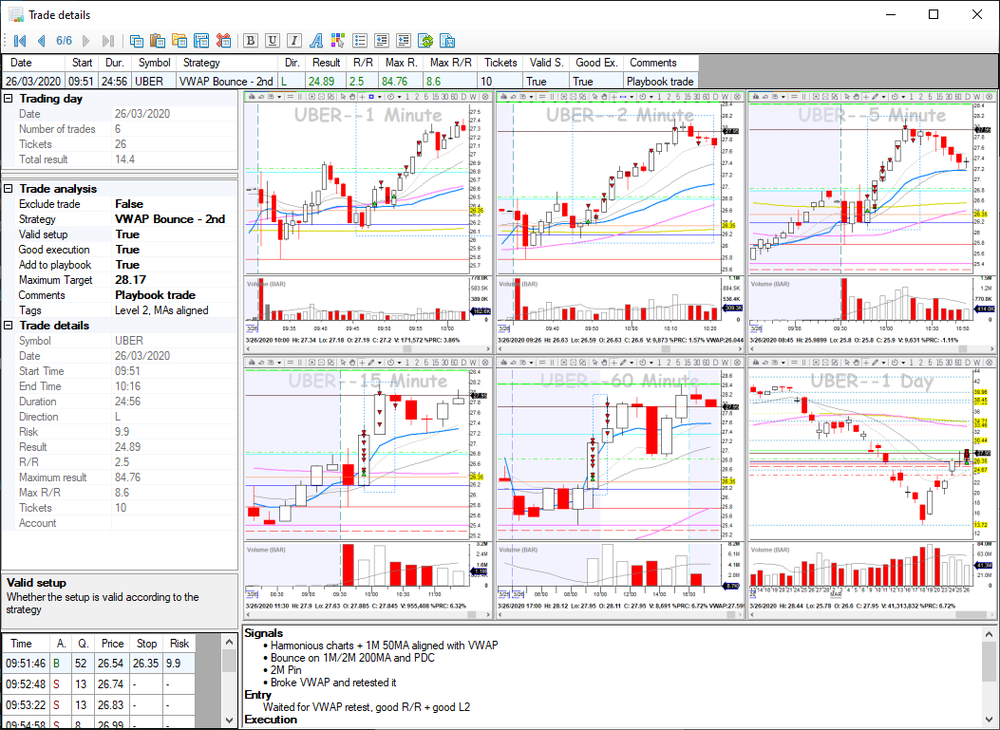Click the refresh icon in the toolbar
This screenshot has height=730, width=1000.
(x=423, y=41)
